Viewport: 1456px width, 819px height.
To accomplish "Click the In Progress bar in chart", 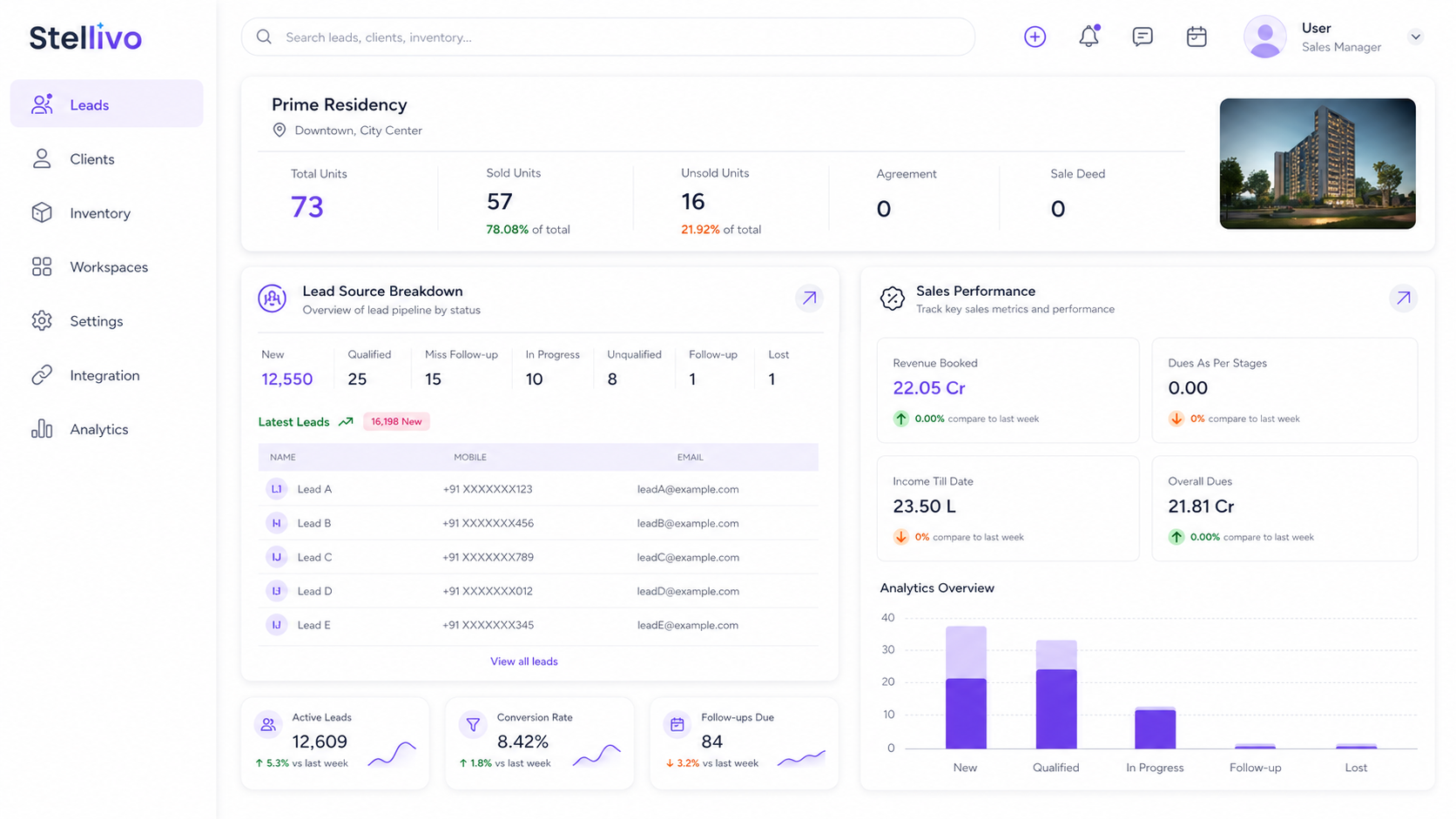I will click(x=1156, y=728).
